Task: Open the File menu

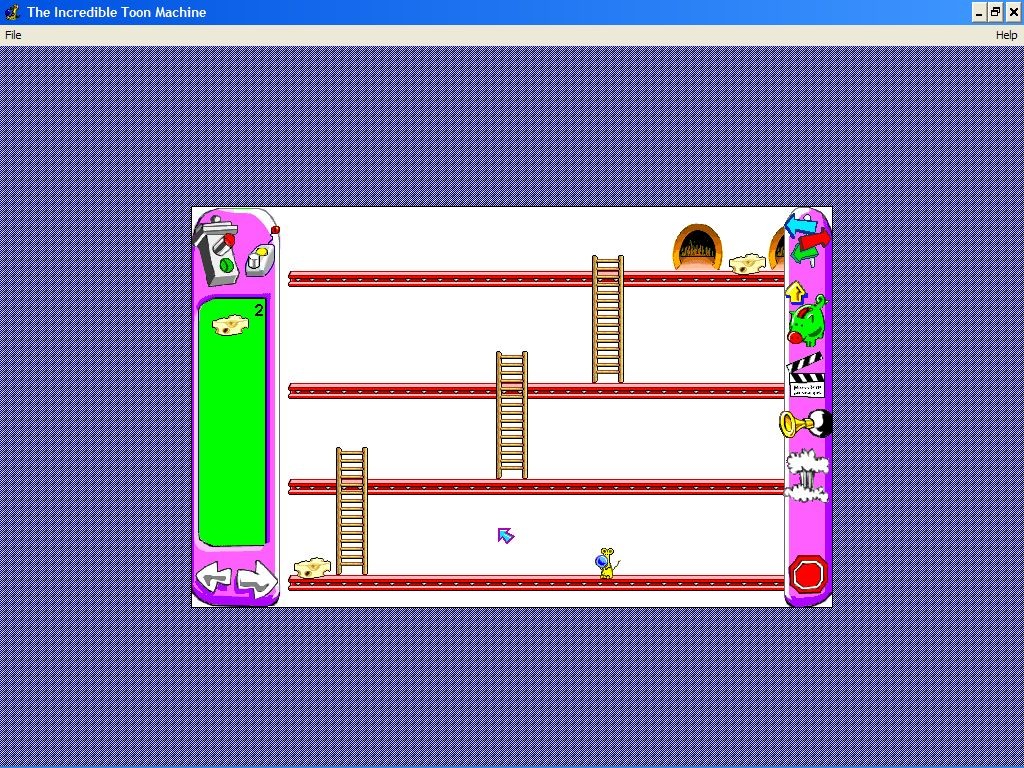Action: [13, 35]
